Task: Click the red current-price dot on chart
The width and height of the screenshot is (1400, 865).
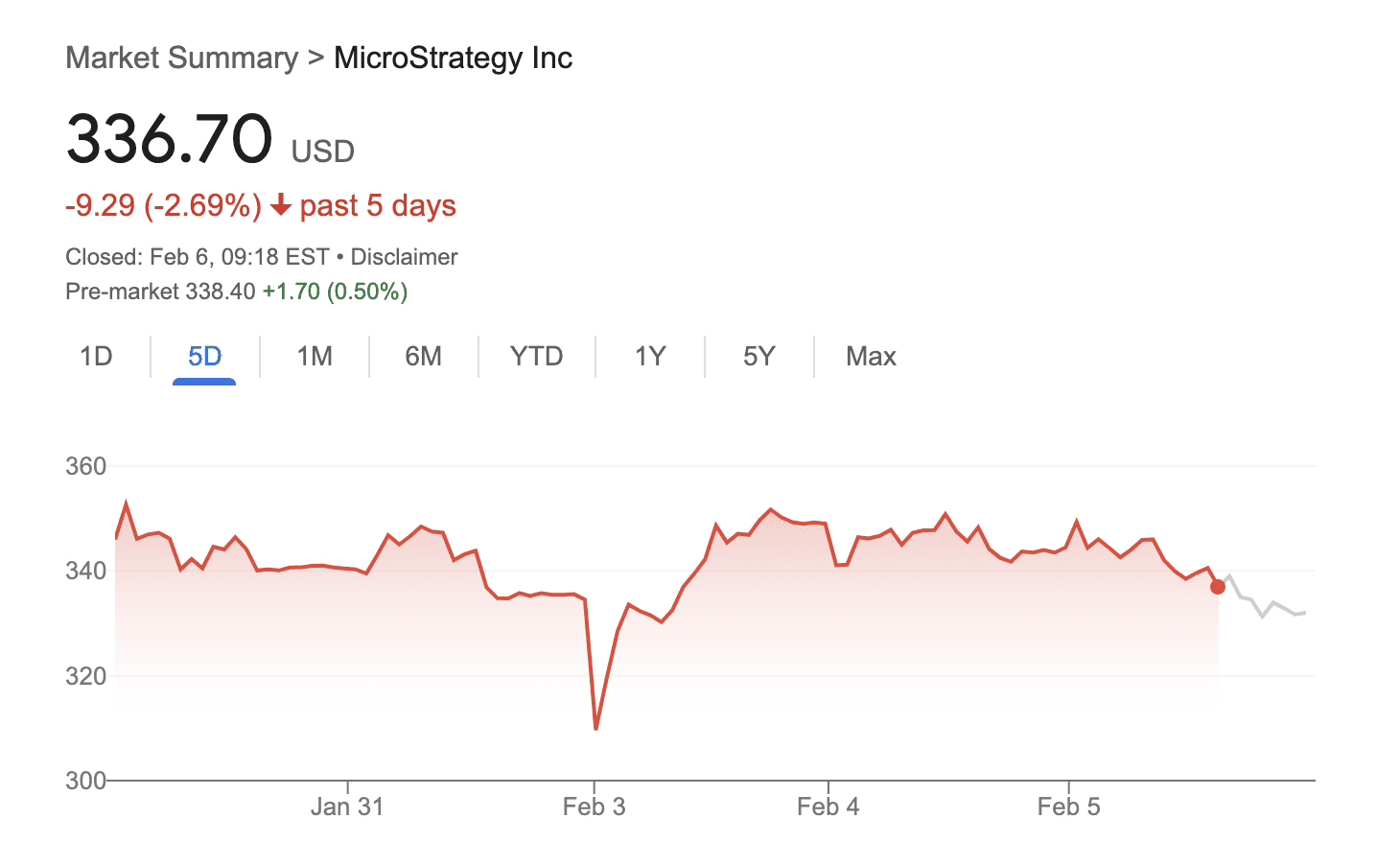Action: point(1218,587)
